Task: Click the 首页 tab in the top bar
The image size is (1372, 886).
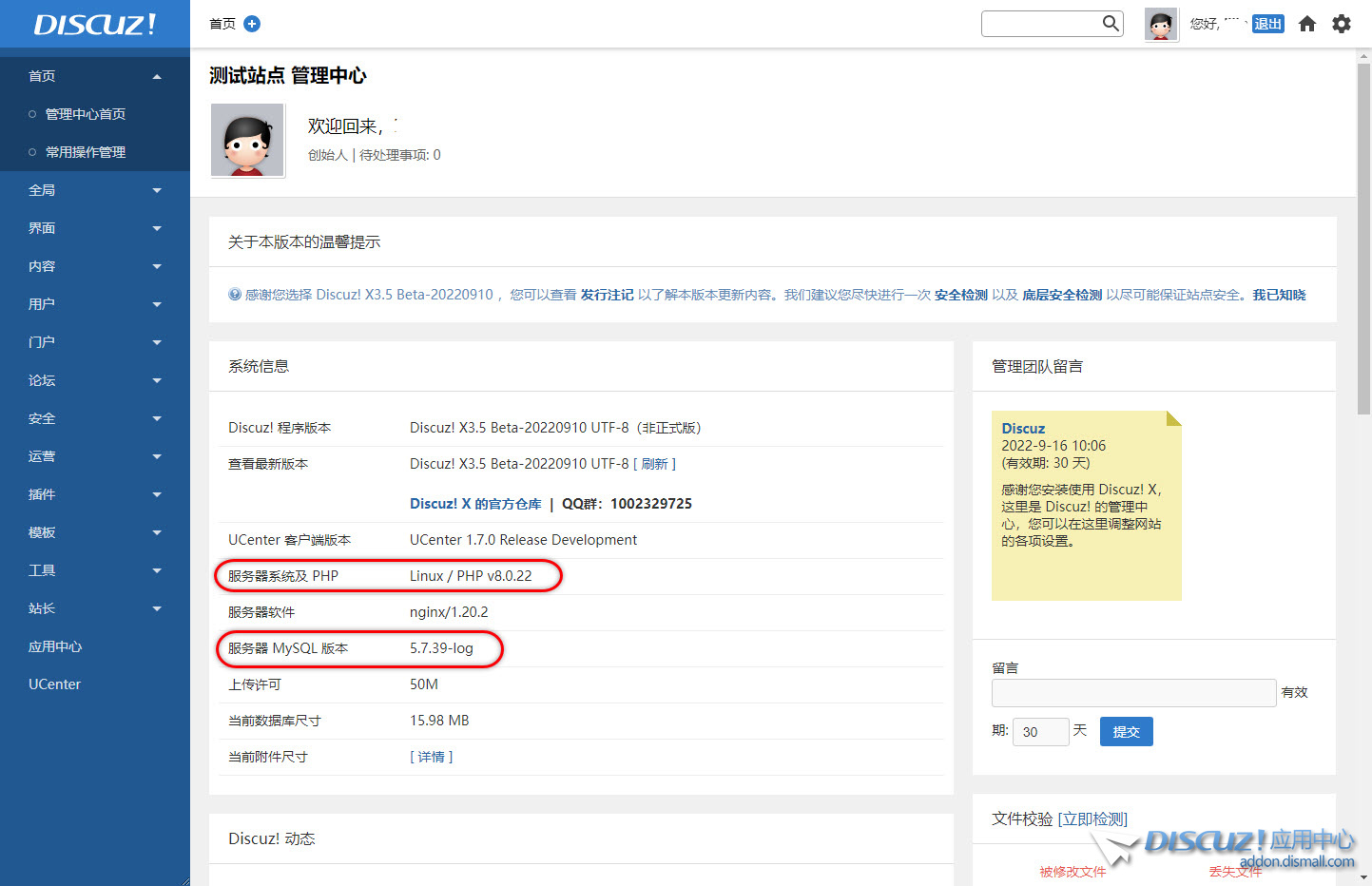Action: click(222, 24)
